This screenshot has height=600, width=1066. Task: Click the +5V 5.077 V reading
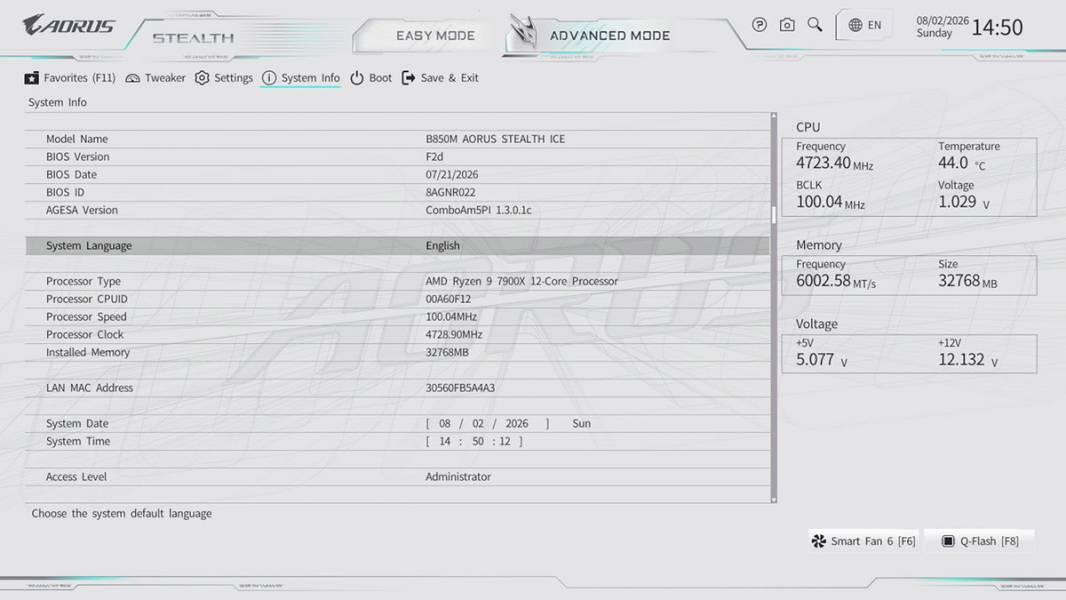point(822,359)
